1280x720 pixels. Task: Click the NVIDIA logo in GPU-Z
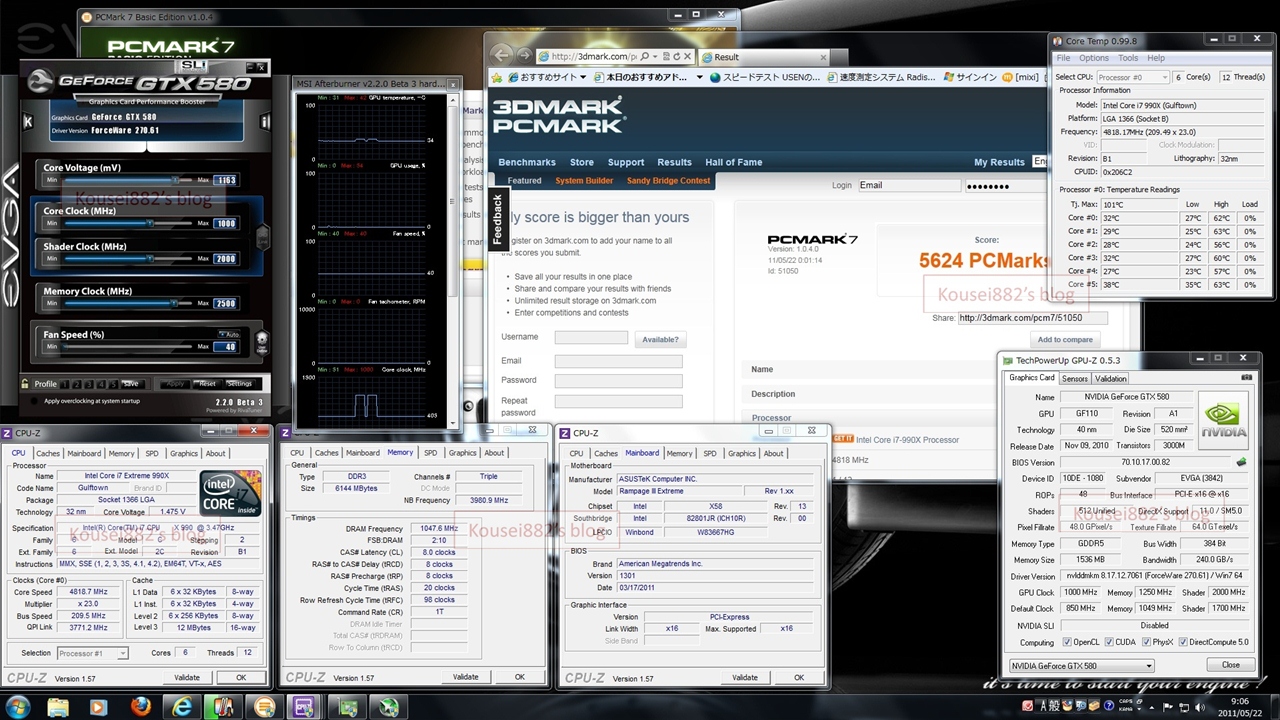point(1225,419)
